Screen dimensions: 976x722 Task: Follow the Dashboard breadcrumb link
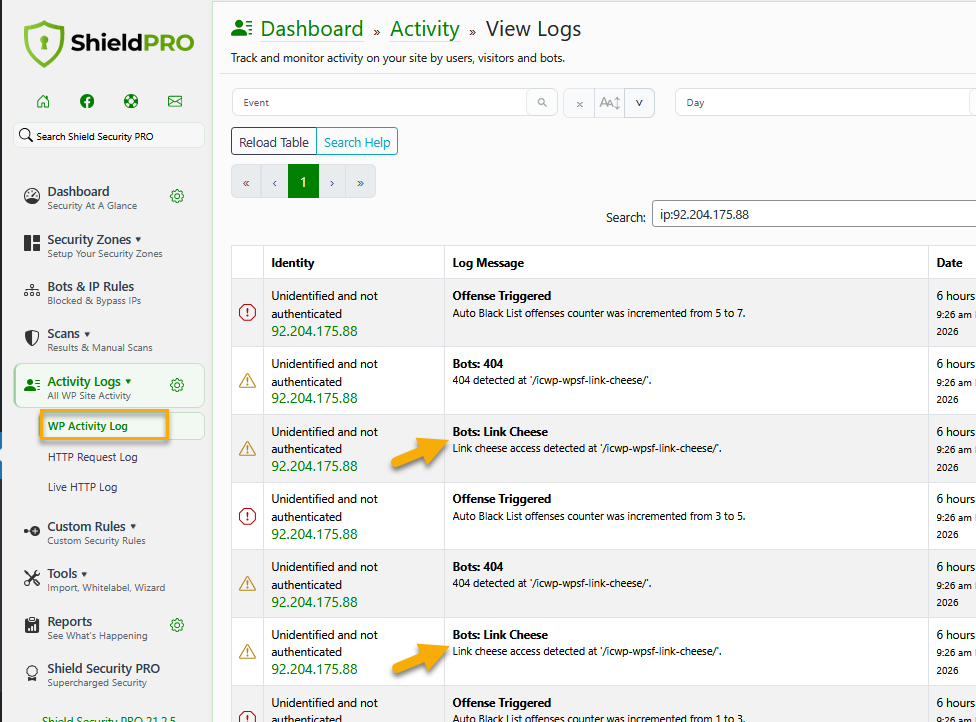[x=312, y=29]
